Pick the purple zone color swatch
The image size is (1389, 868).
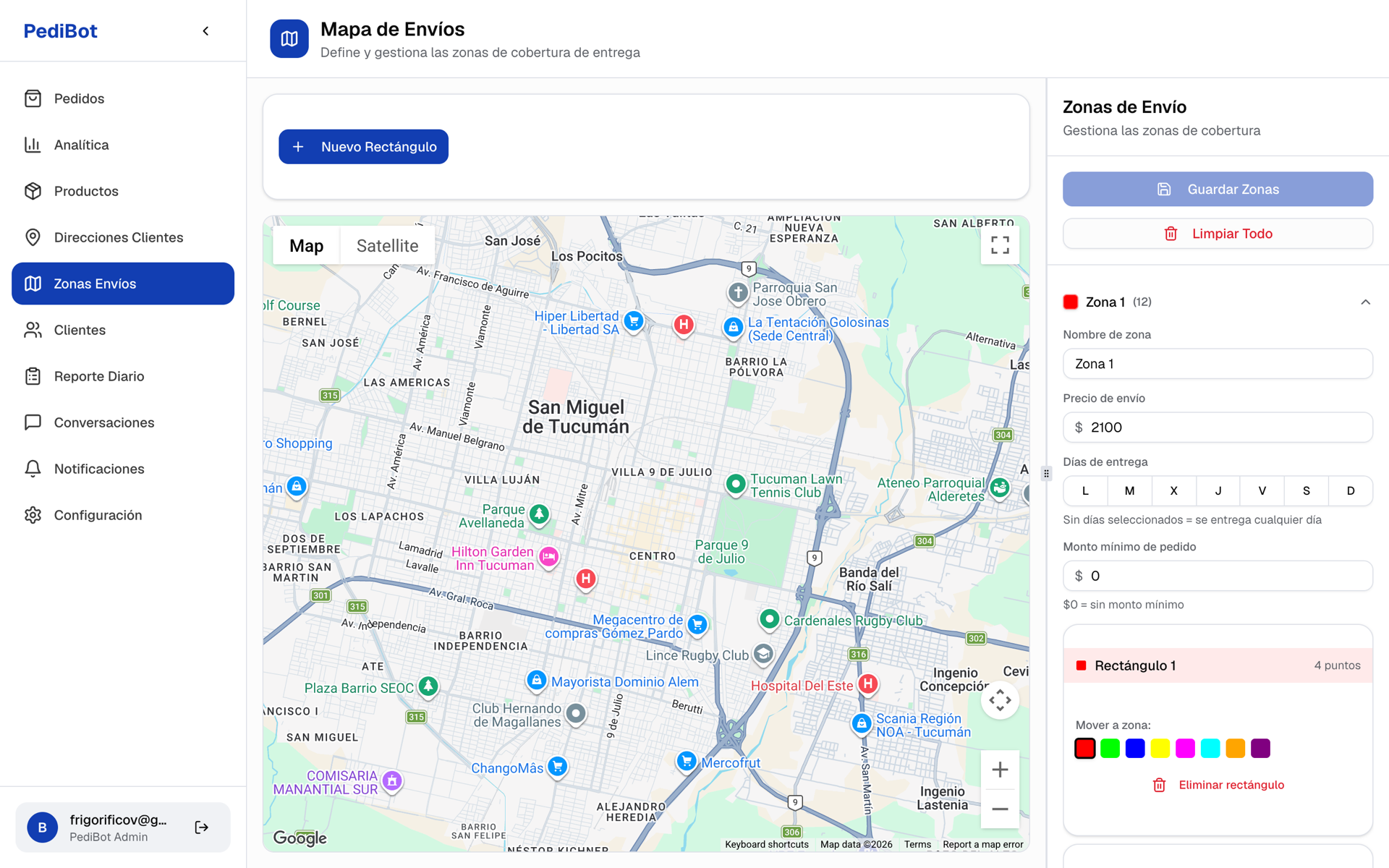(1260, 749)
